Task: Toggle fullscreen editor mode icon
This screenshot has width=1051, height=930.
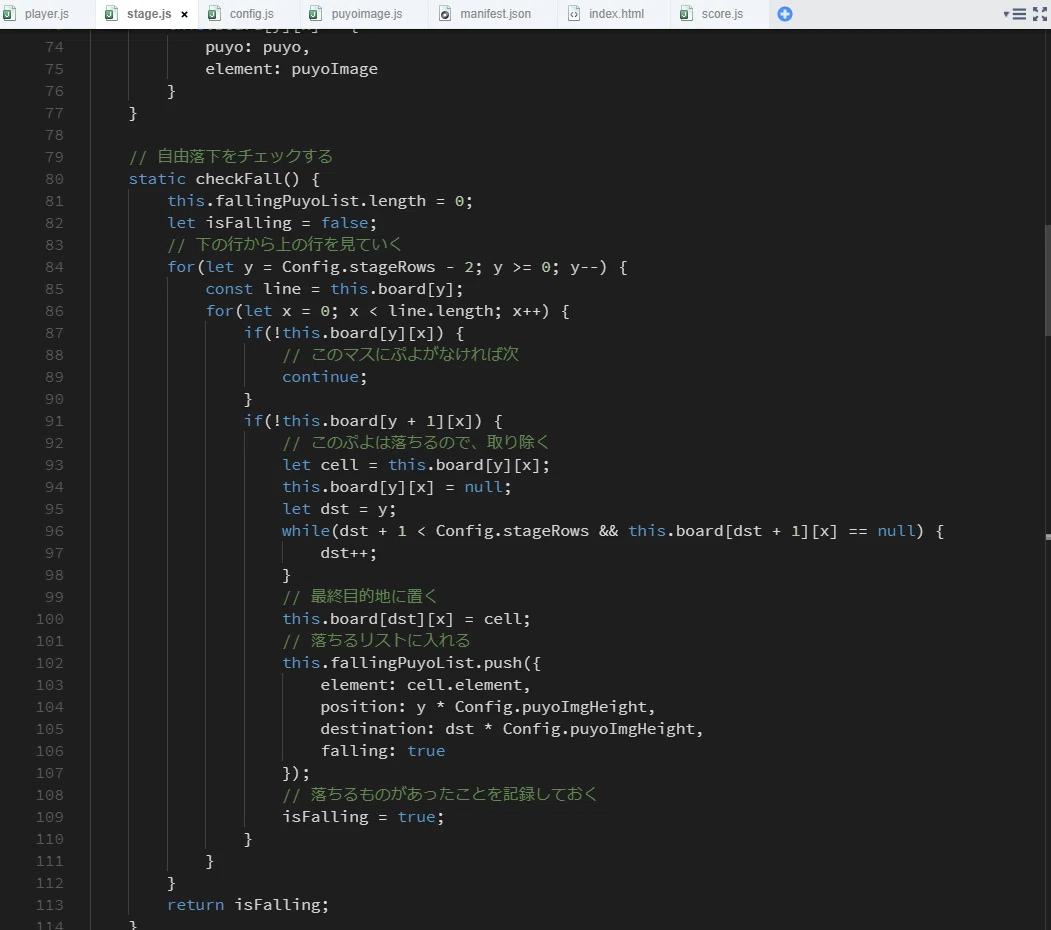Action: [1040, 14]
